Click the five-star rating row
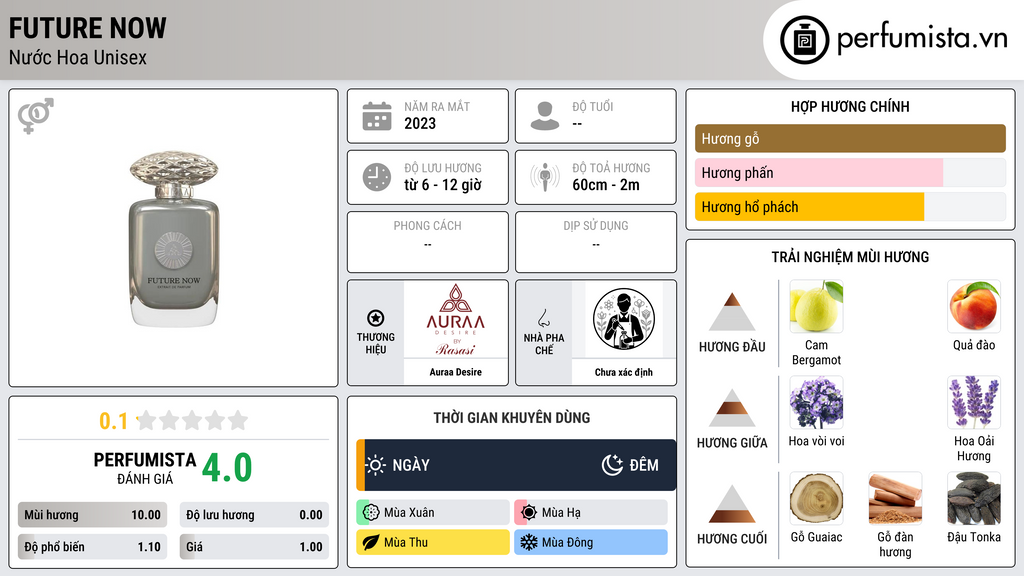The image size is (1024, 576). (x=193, y=420)
